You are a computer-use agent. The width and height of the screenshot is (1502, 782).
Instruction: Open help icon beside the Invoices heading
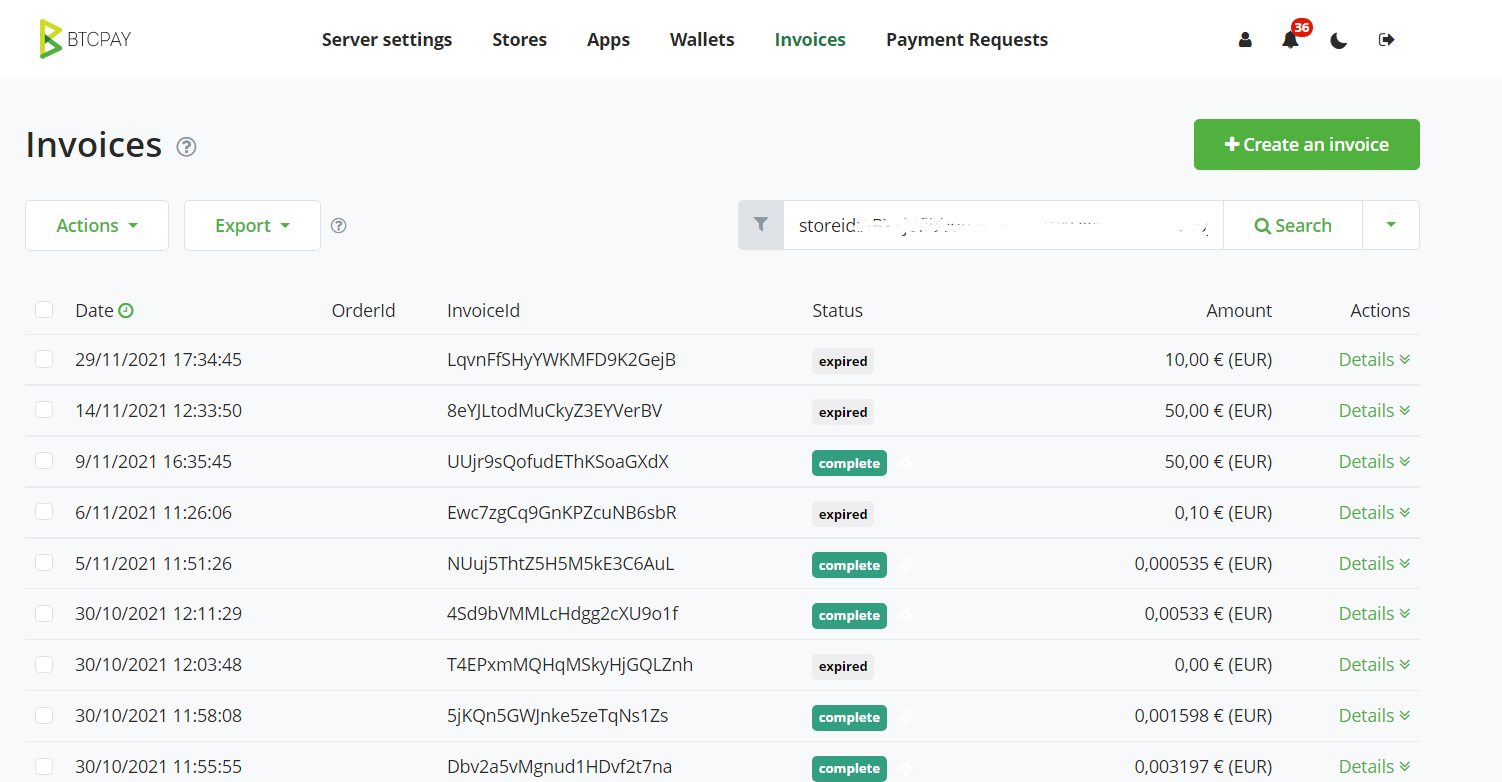click(x=186, y=147)
